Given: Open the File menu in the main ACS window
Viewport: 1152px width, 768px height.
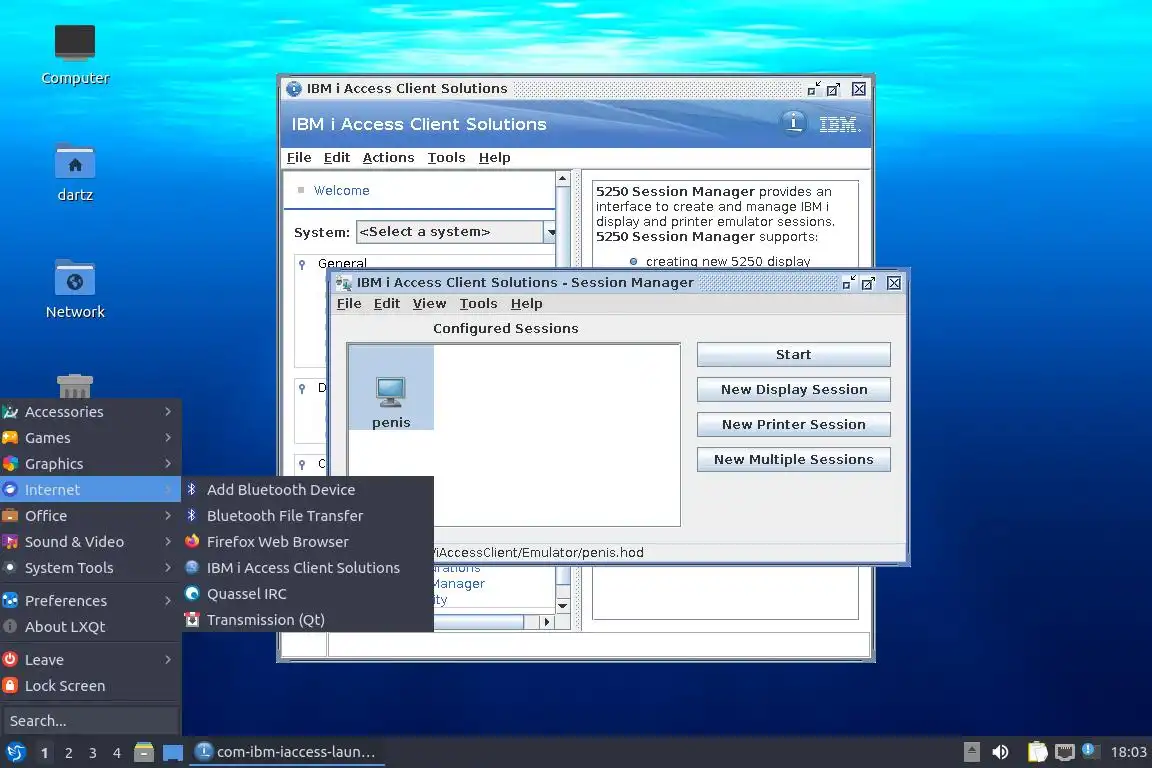Looking at the screenshot, I should coord(299,157).
